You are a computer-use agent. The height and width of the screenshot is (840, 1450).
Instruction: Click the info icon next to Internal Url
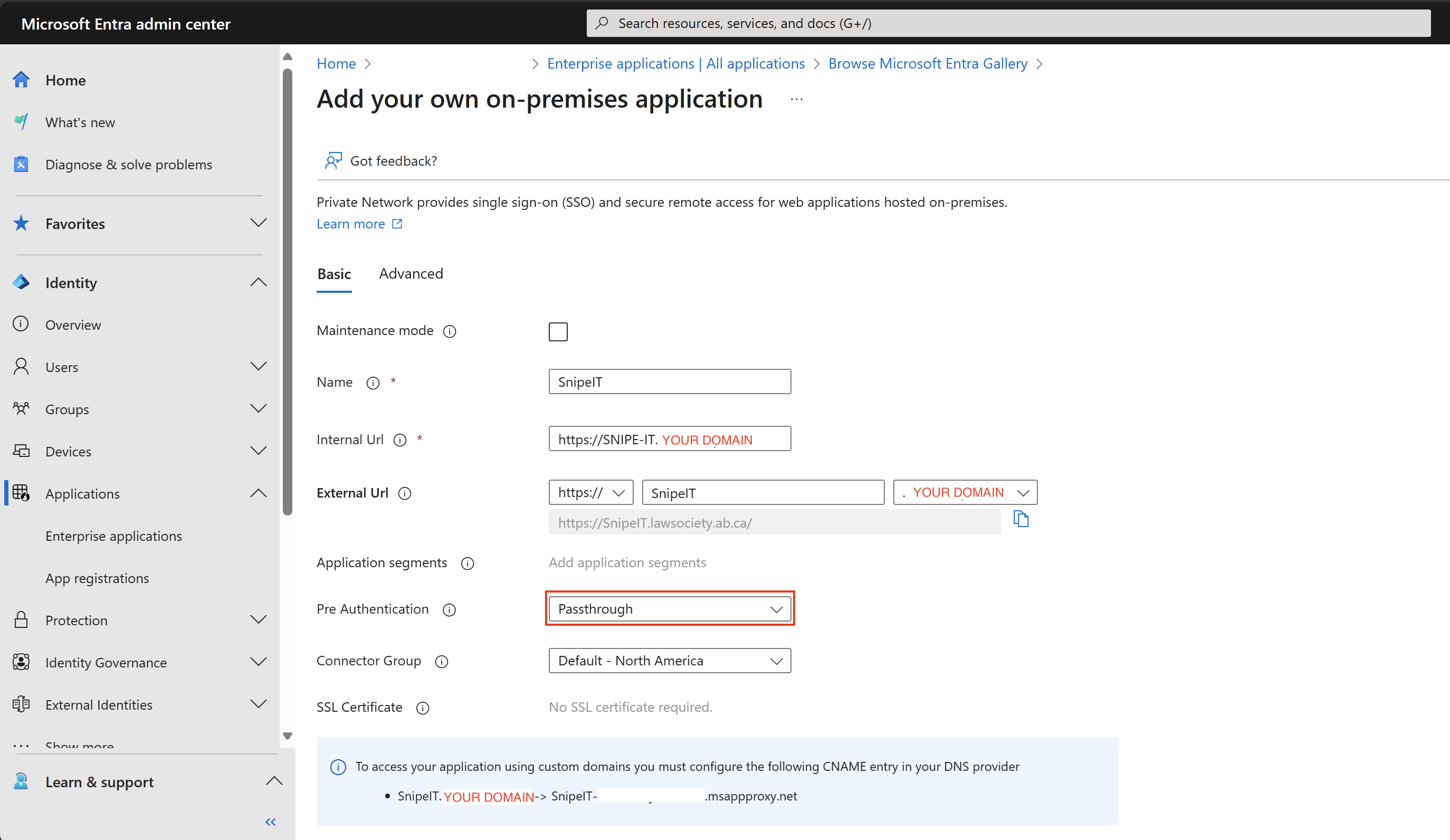[400, 440]
